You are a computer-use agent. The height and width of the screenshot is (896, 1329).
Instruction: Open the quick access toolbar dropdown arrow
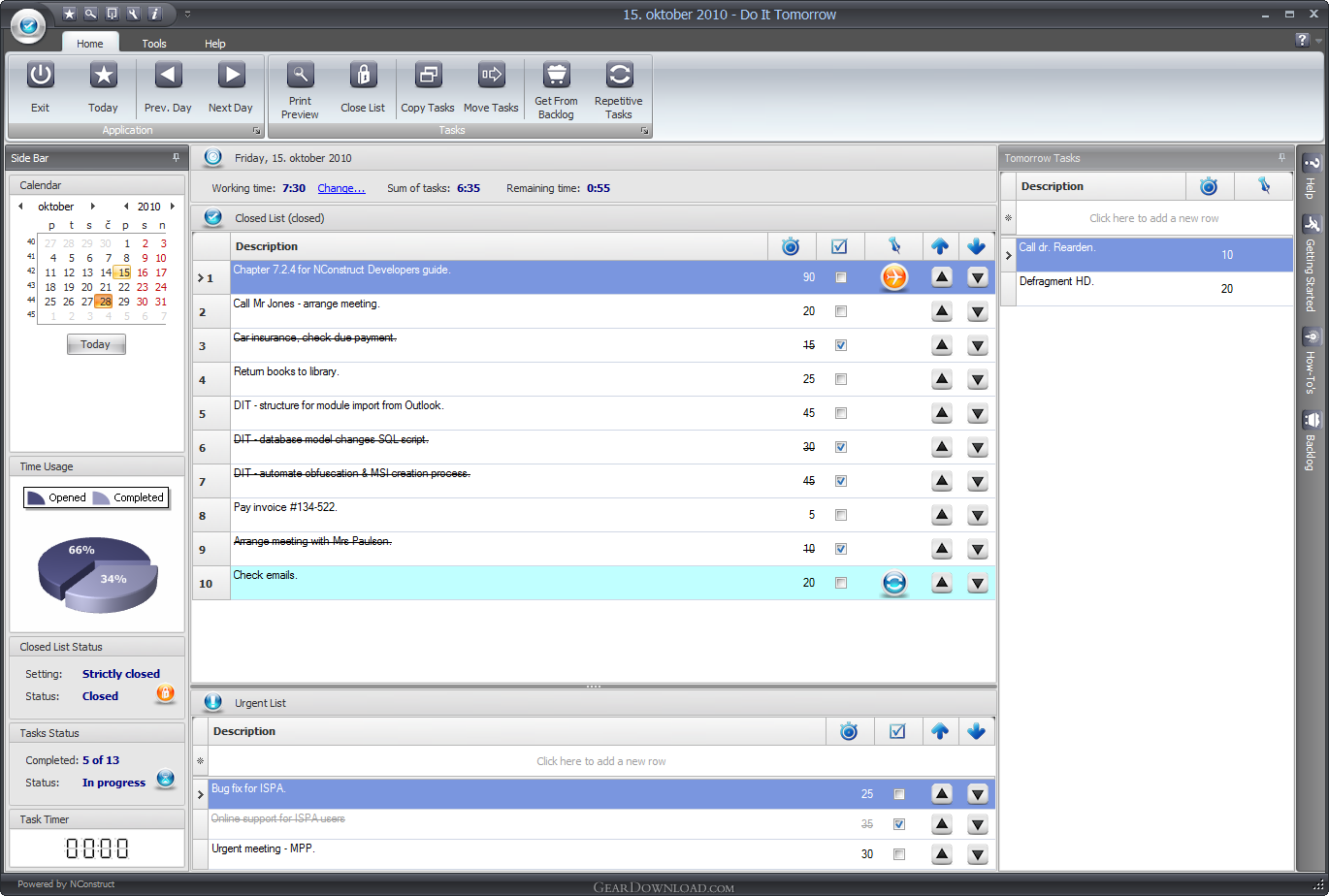[187, 14]
